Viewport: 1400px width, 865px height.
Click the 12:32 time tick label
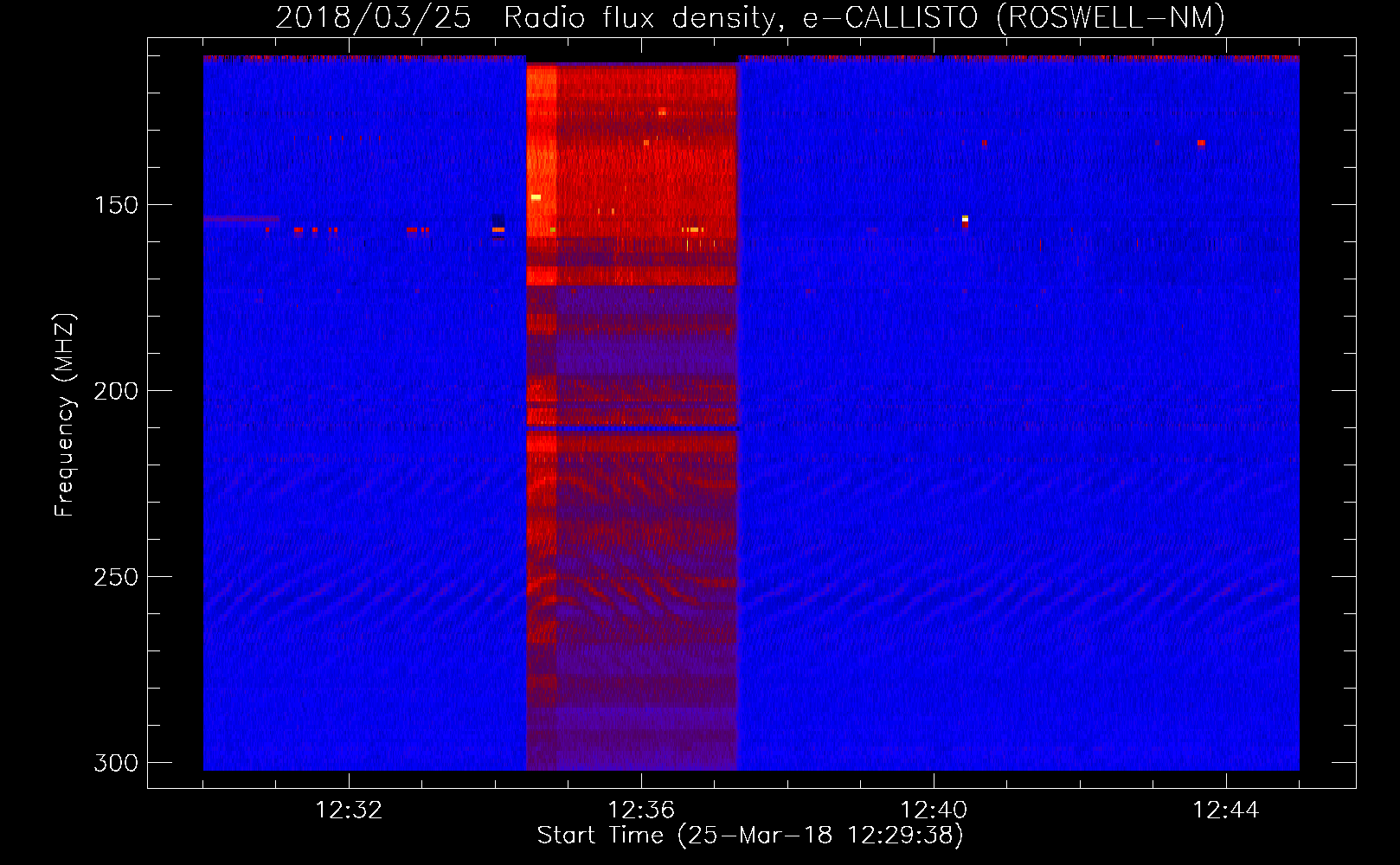coord(349,811)
